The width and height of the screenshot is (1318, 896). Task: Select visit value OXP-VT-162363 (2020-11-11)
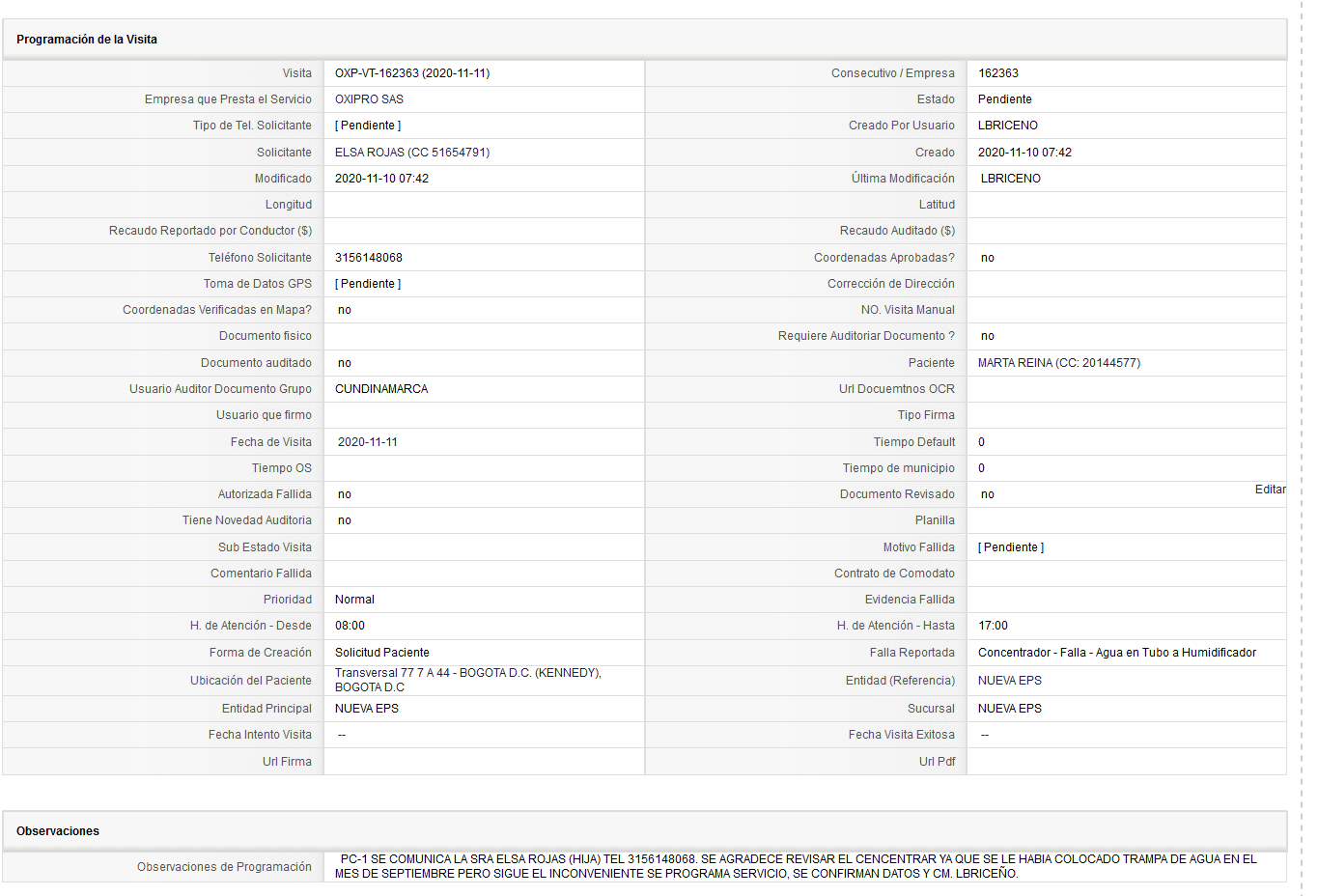[x=412, y=73]
